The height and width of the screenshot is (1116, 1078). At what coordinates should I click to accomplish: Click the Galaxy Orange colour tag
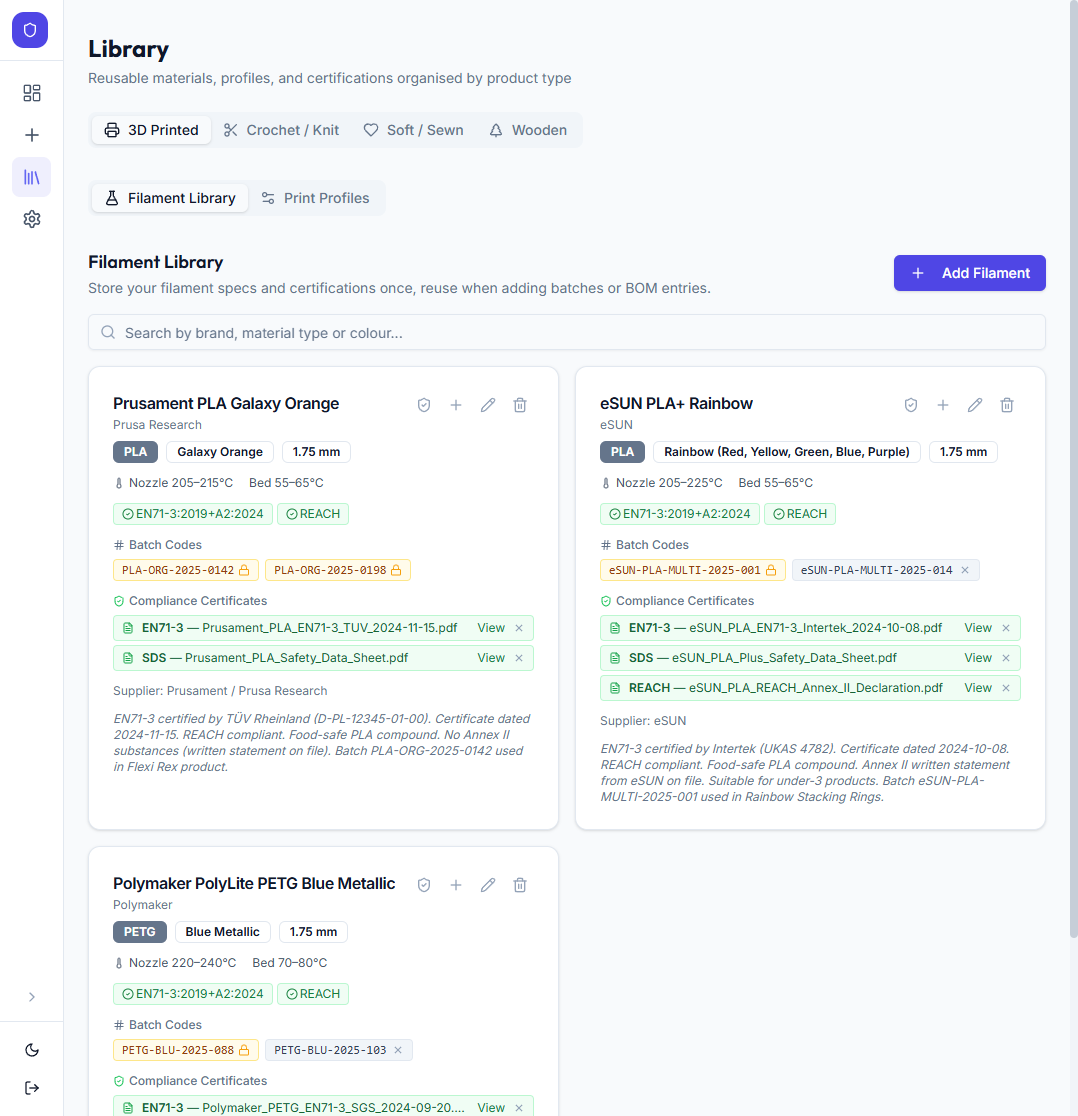(220, 452)
